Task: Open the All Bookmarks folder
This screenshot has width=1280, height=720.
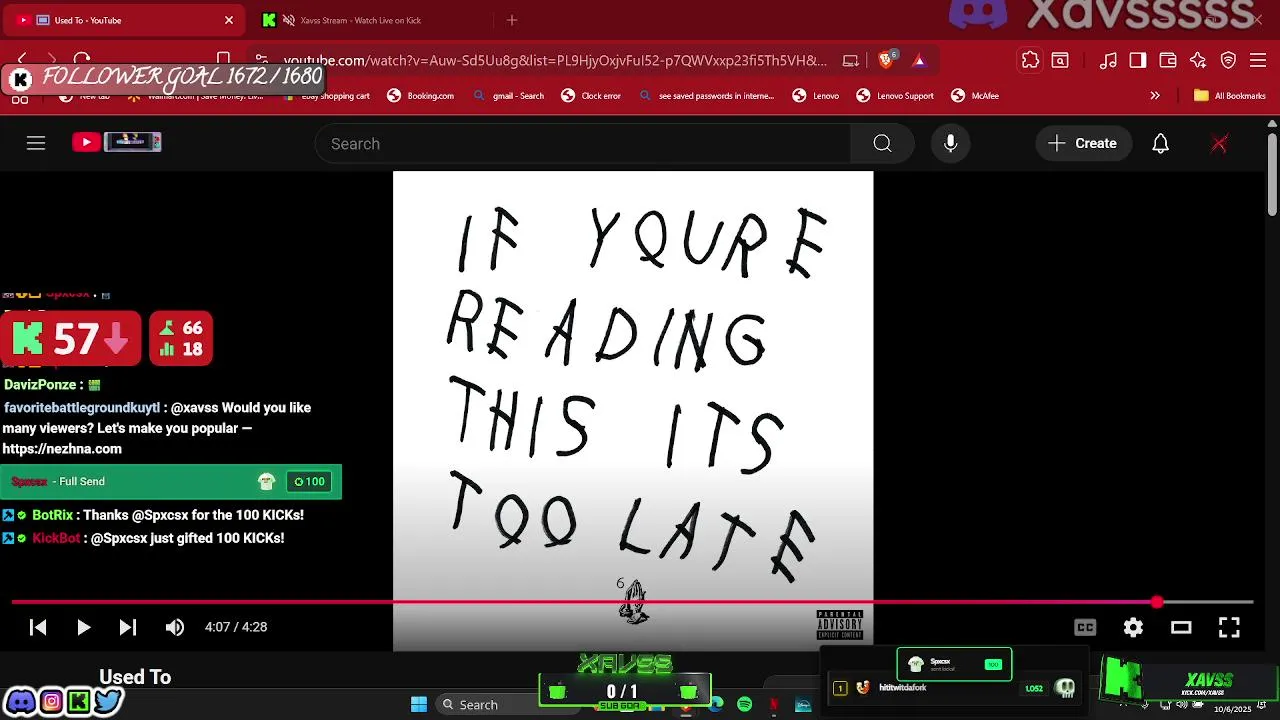Action: [x=1230, y=96]
